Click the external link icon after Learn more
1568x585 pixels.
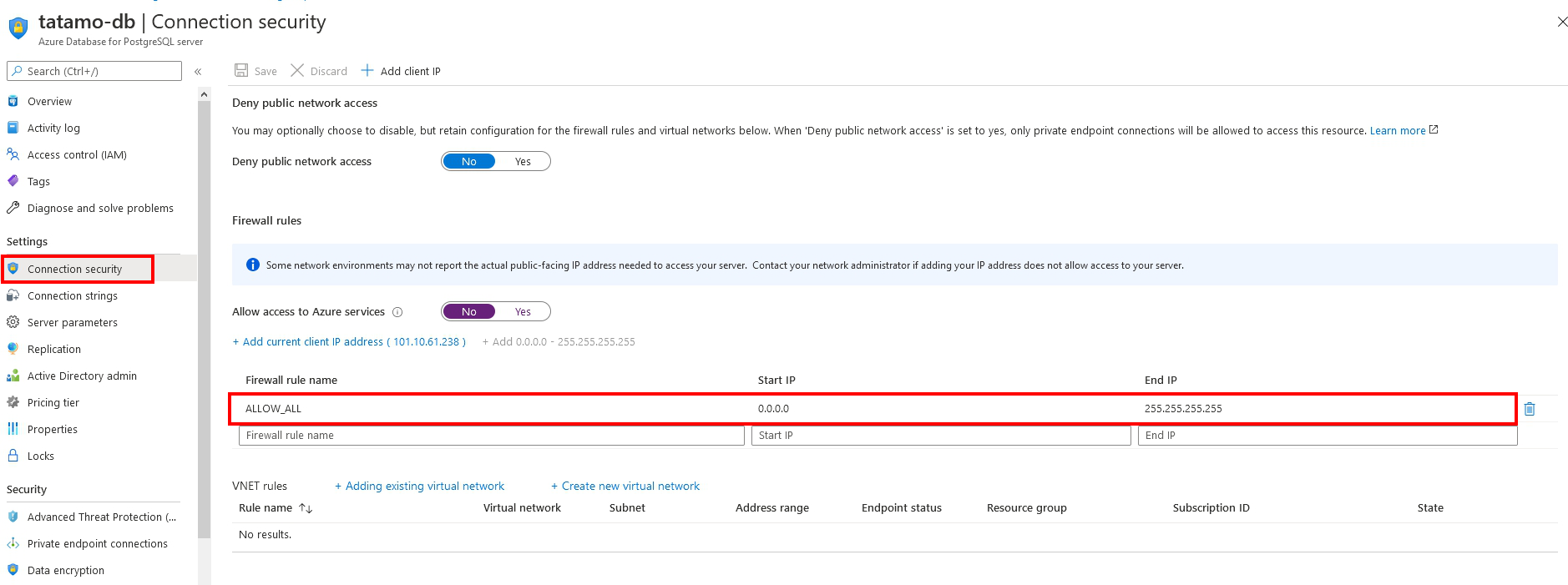[1434, 129]
